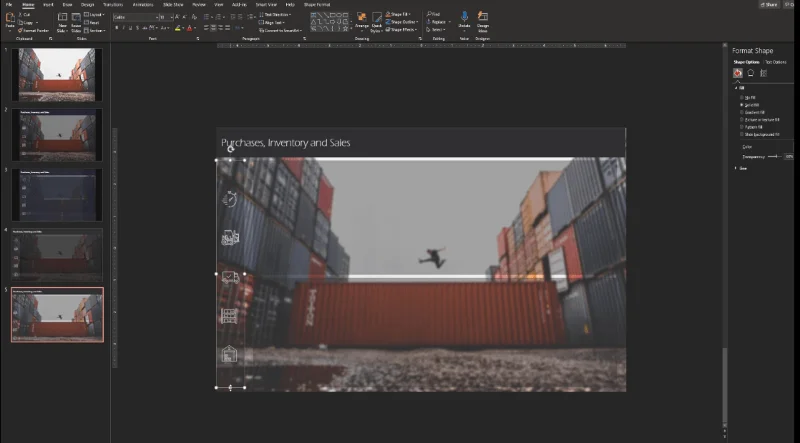
Task: Select Picture or texture fill option
Action: coord(760,119)
